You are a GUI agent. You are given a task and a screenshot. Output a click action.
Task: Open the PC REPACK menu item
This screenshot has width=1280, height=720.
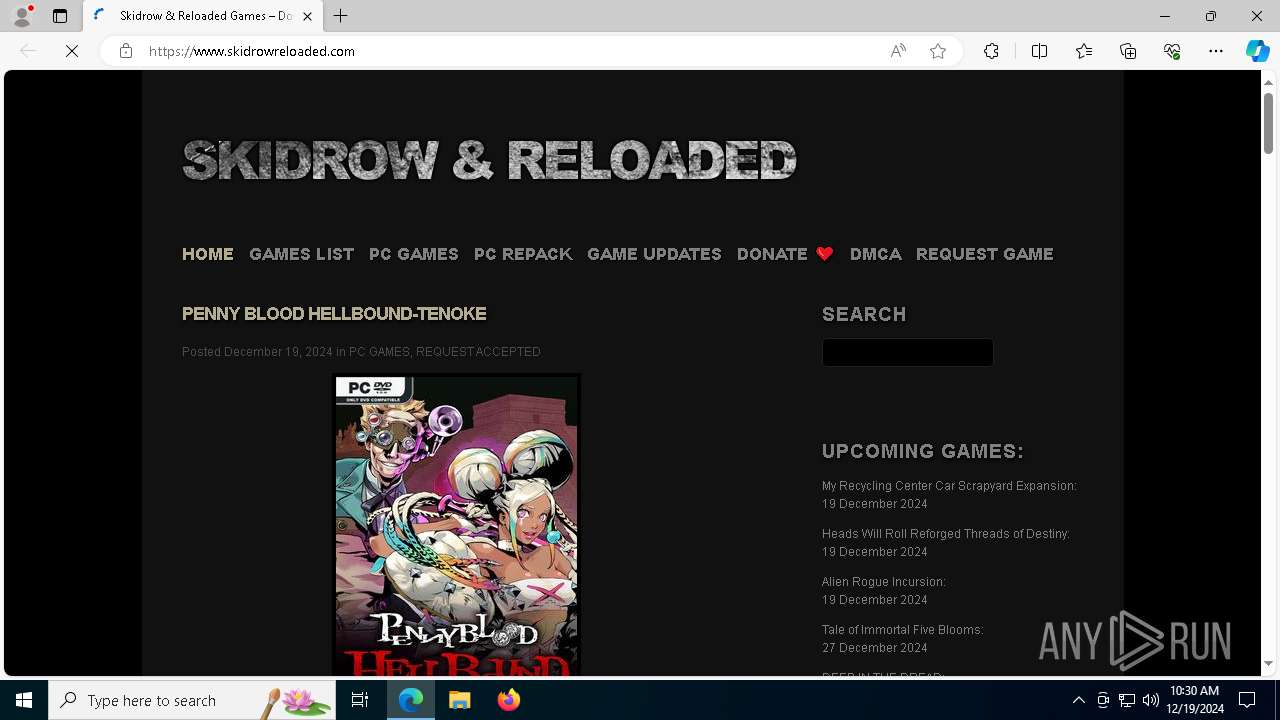(523, 254)
